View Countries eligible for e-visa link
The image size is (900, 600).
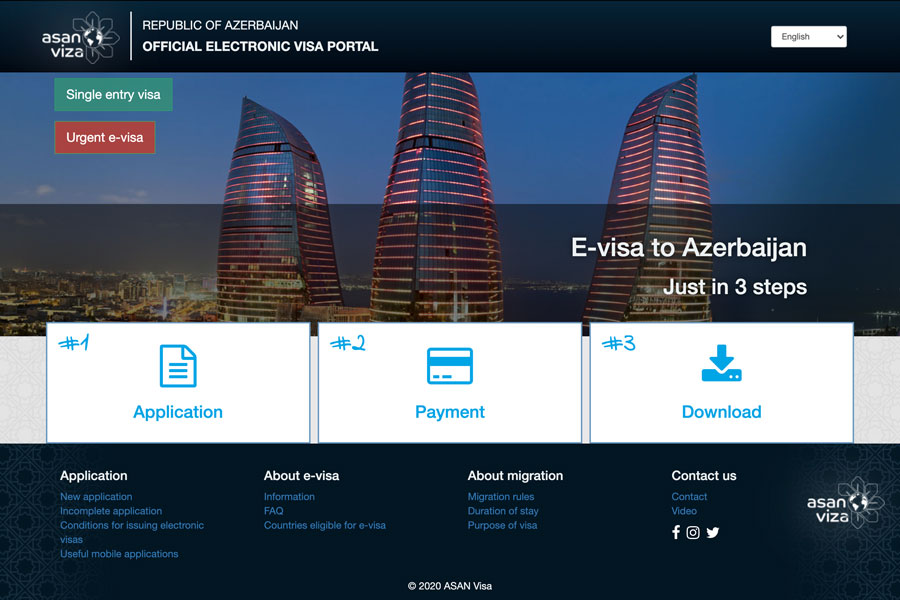(325, 525)
